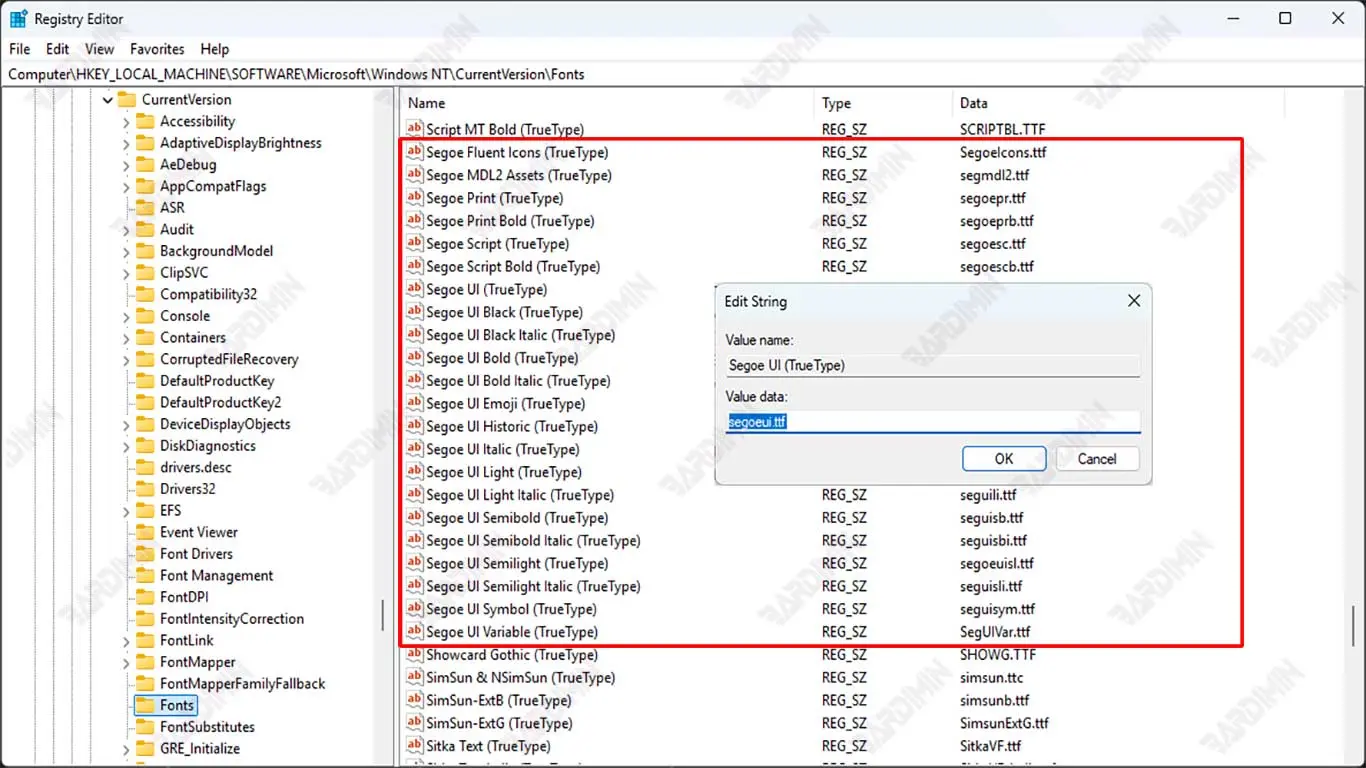Expand the AppCompatFlags registry key
Image resolution: width=1366 pixels, height=768 pixels.
(126, 187)
